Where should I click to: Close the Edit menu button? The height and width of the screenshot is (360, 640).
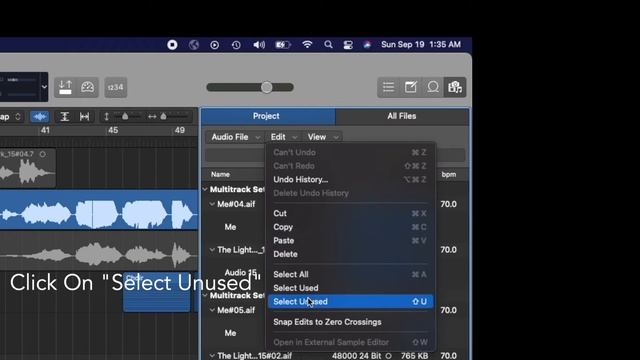[x=284, y=137]
